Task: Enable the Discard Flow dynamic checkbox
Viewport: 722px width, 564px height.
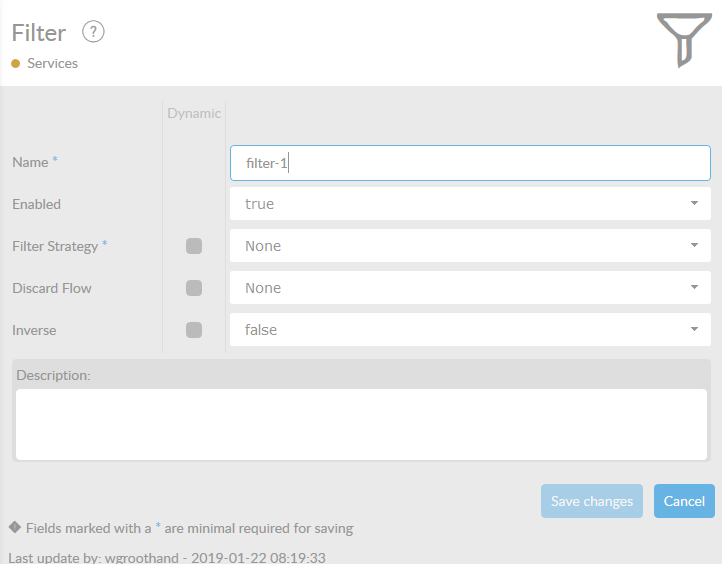Action: 194,288
